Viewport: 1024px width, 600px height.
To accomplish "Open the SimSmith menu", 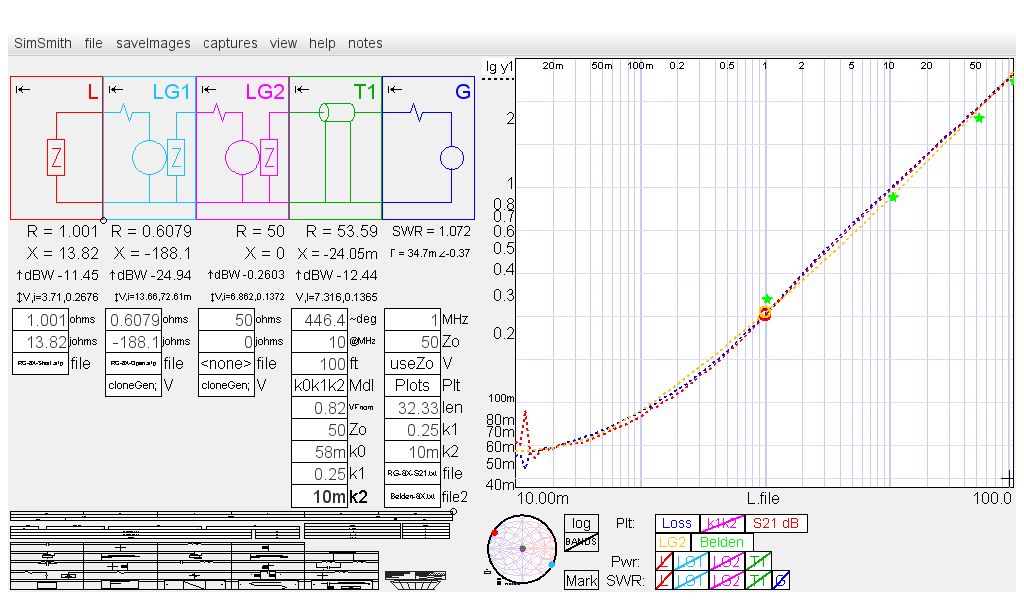I will tap(43, 43).
